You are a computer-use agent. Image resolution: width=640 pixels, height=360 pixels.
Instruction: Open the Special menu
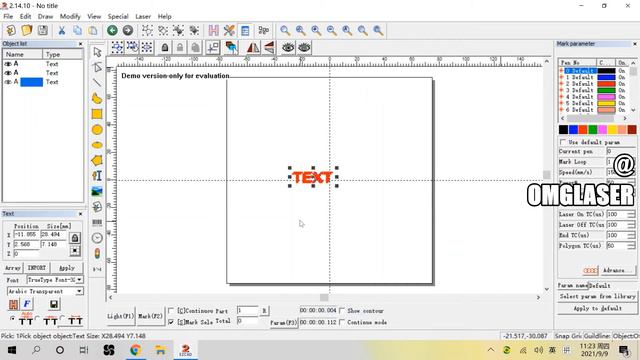(118, 16)
